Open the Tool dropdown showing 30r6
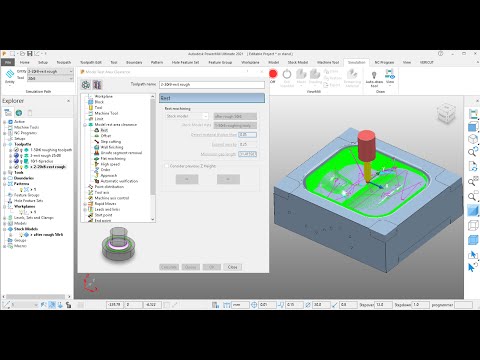 [50, 78]
